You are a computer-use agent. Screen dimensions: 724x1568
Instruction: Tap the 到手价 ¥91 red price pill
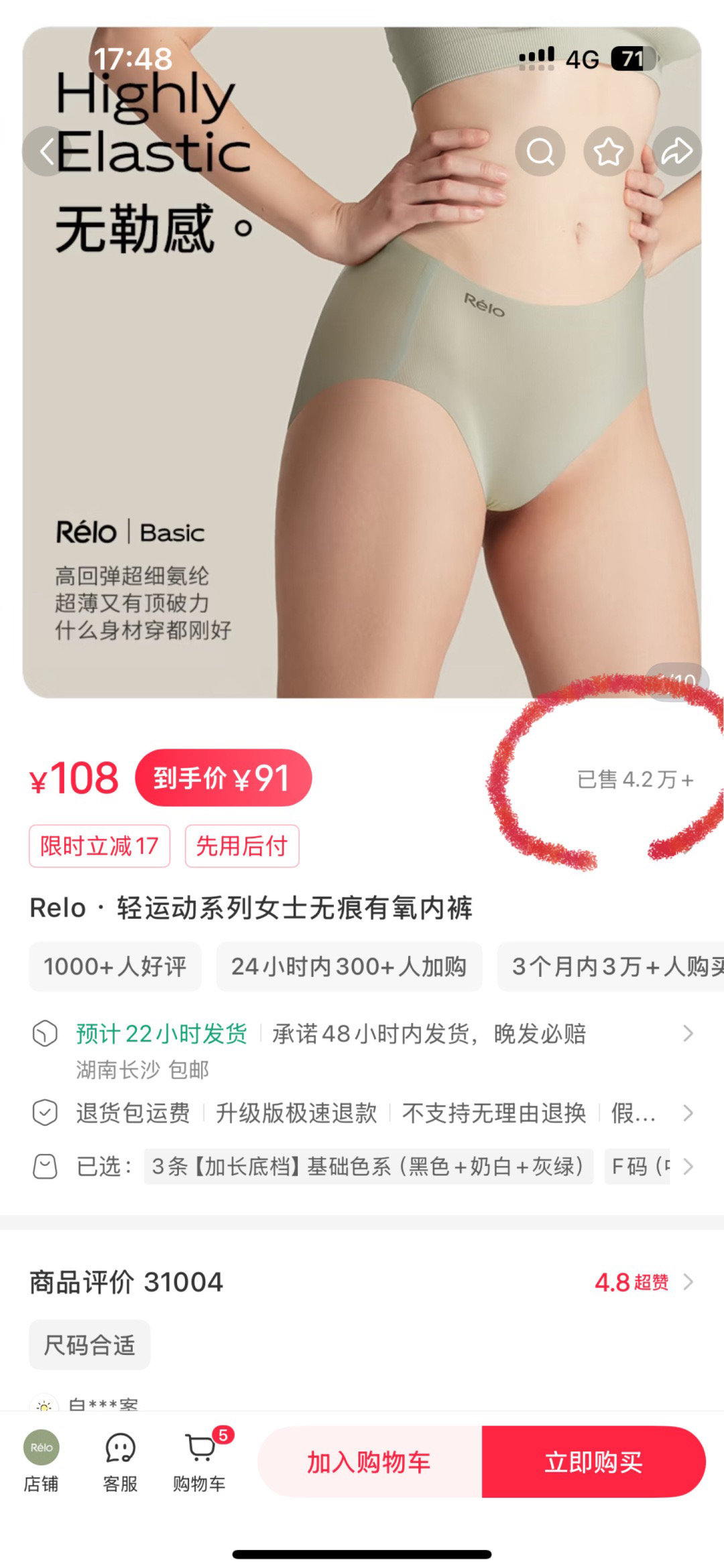(223, 778)
